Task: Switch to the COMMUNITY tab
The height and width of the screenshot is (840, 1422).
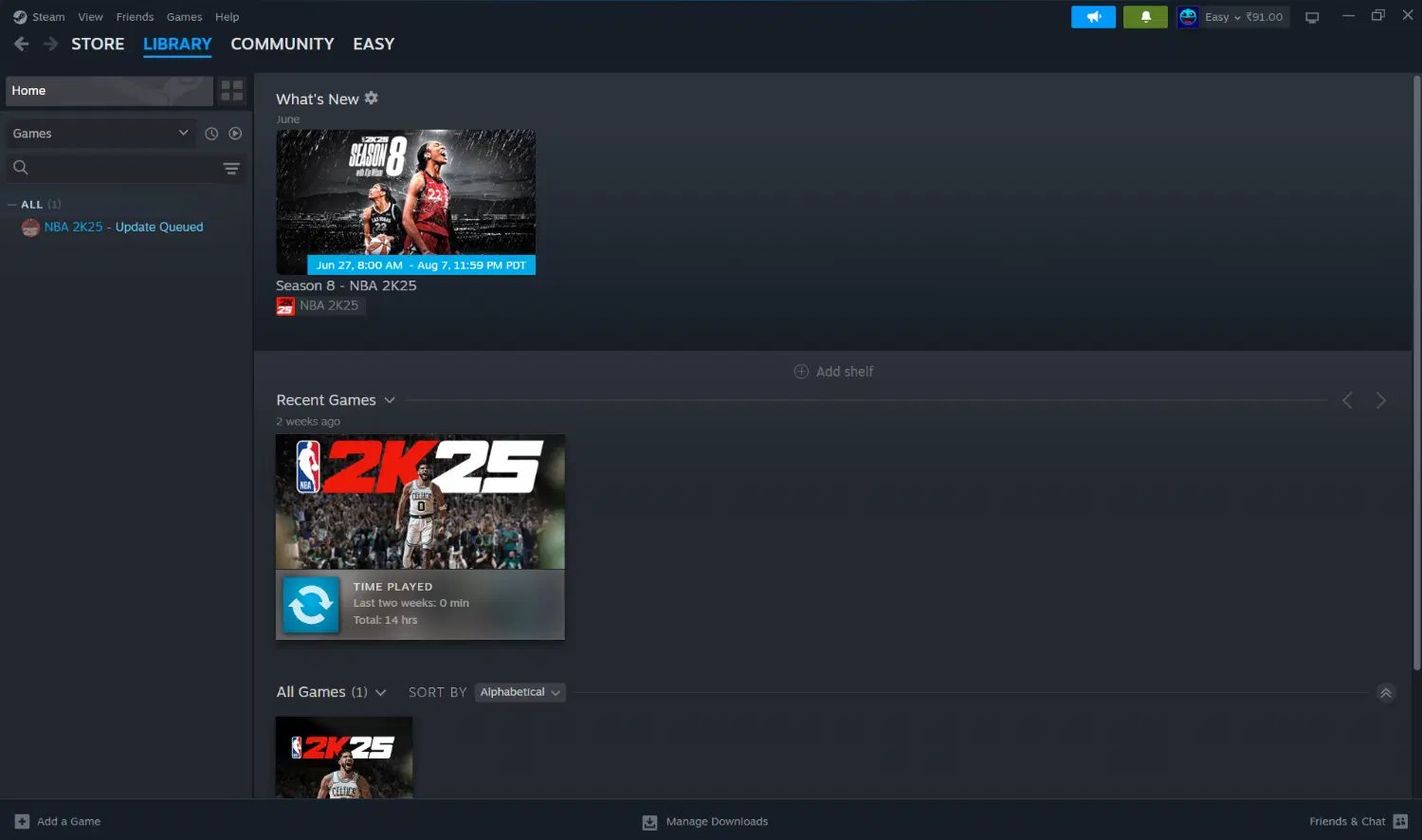Action: point(283,44)
